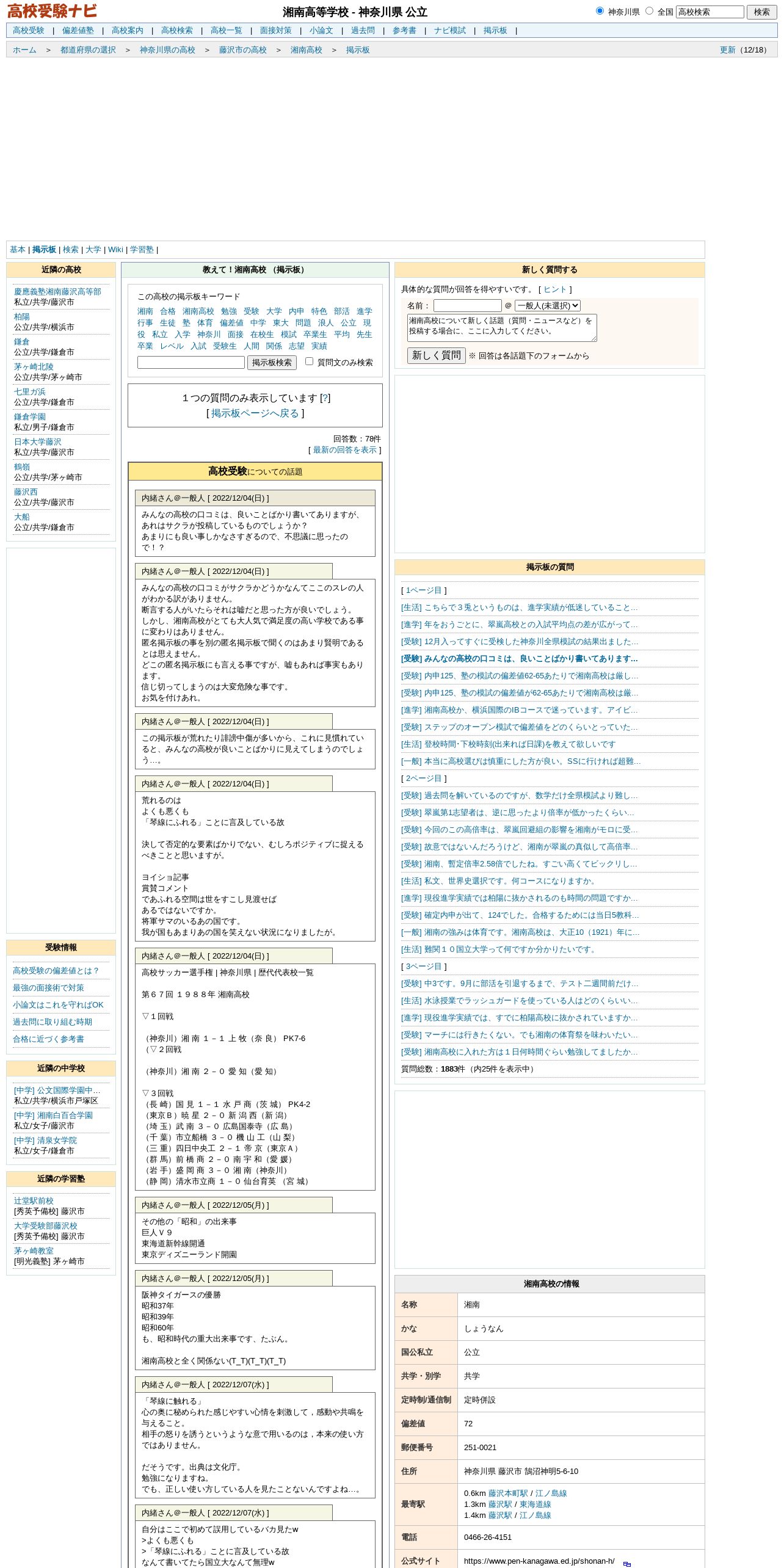Open the 水泳授業でラッシュガード question
This screenshot has width=784, height=1568.
point(520,1001)
